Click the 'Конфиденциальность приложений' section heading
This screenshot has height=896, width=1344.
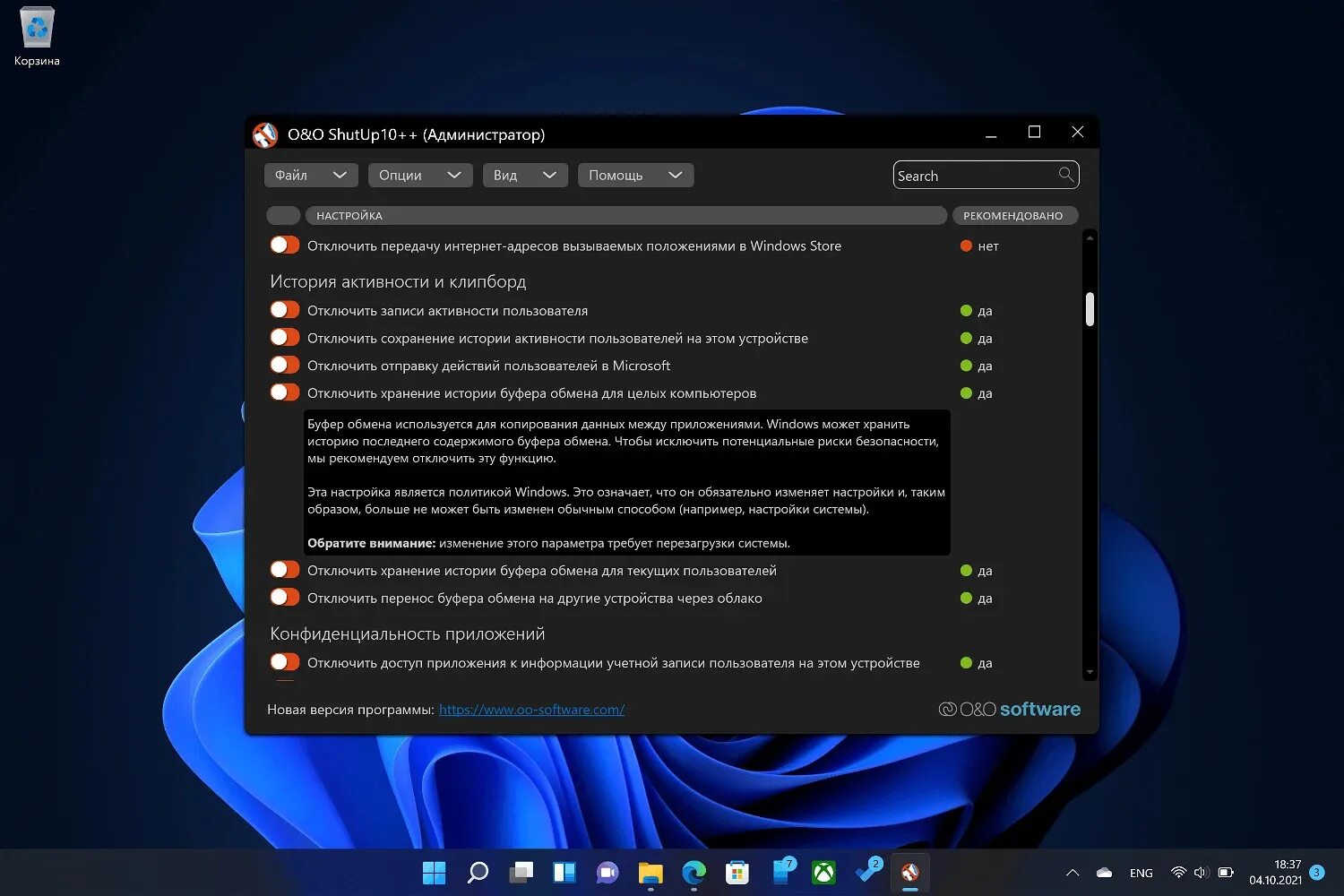click(408, 633)
